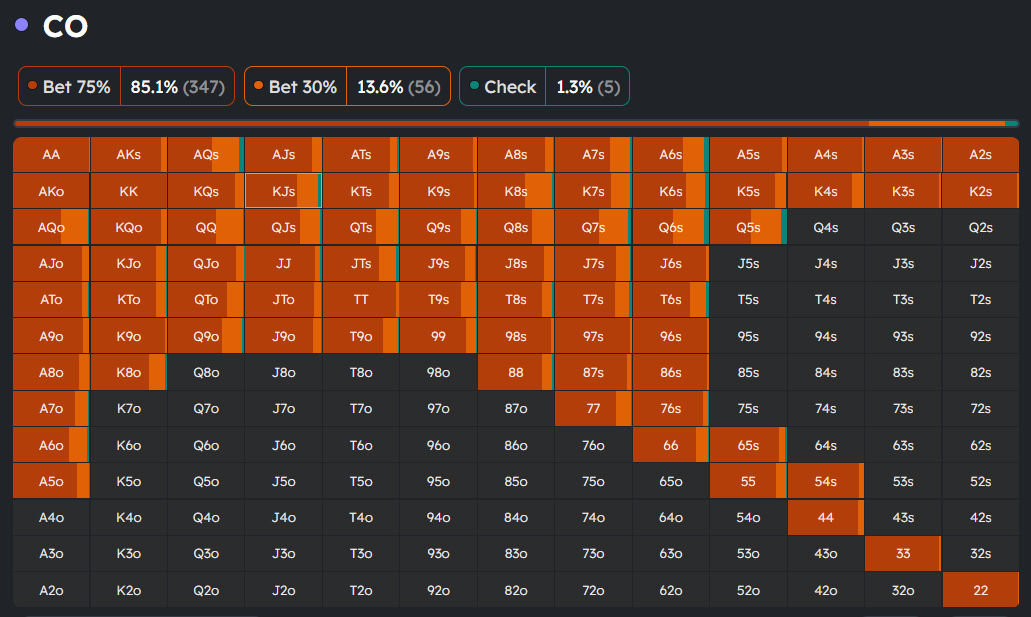
Task: Pick the 22 pocket pair cell
Action: pyautogui.click(x=980, y=590)
